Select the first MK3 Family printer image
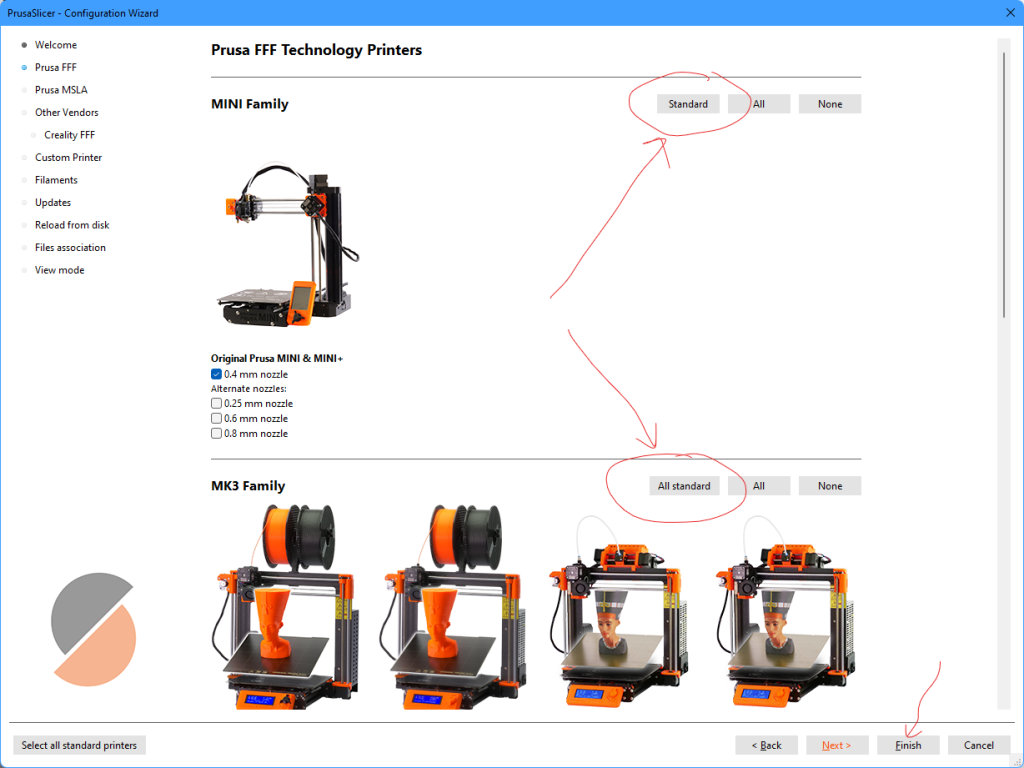This screenshot has width=1024, height=768. 283,605
